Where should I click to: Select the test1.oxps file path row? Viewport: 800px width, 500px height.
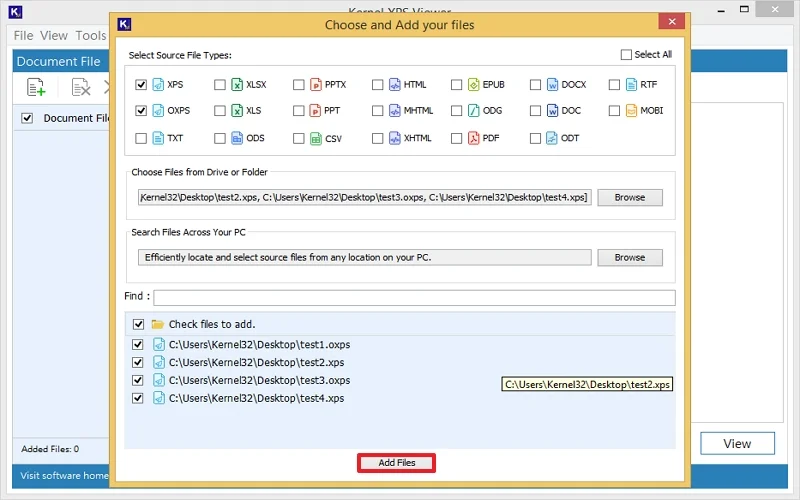259,344
